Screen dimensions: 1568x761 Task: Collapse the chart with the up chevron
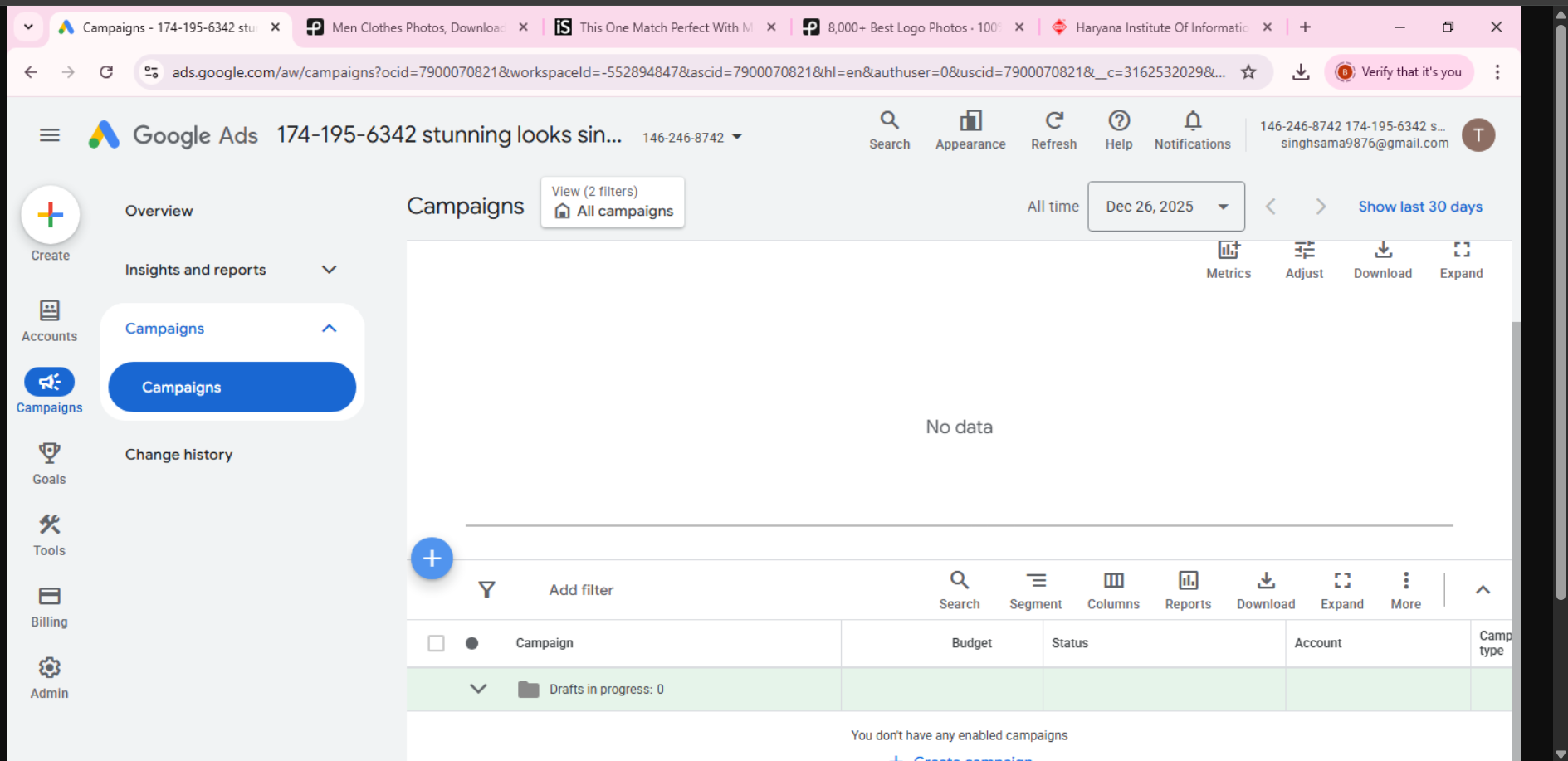[1483, 590]
